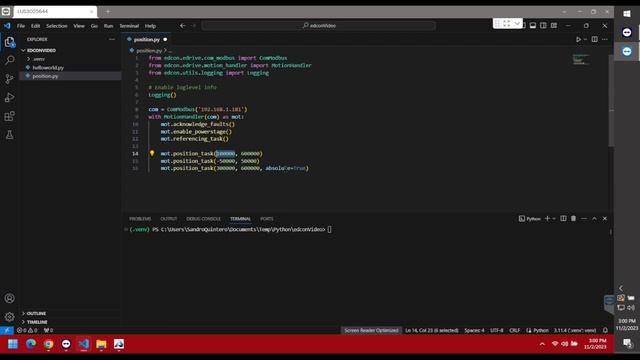Open the launch profile dropdown beside plus
640x360 pixels.
[554, 219]
